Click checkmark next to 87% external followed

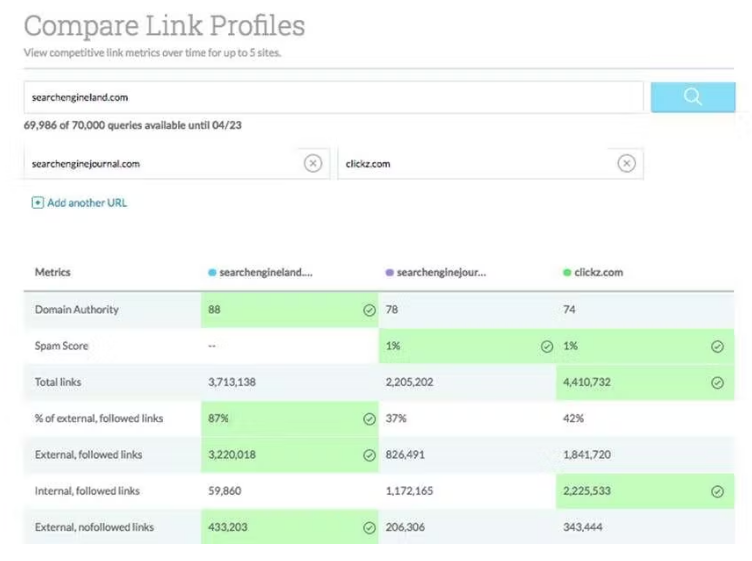[369, 419]
